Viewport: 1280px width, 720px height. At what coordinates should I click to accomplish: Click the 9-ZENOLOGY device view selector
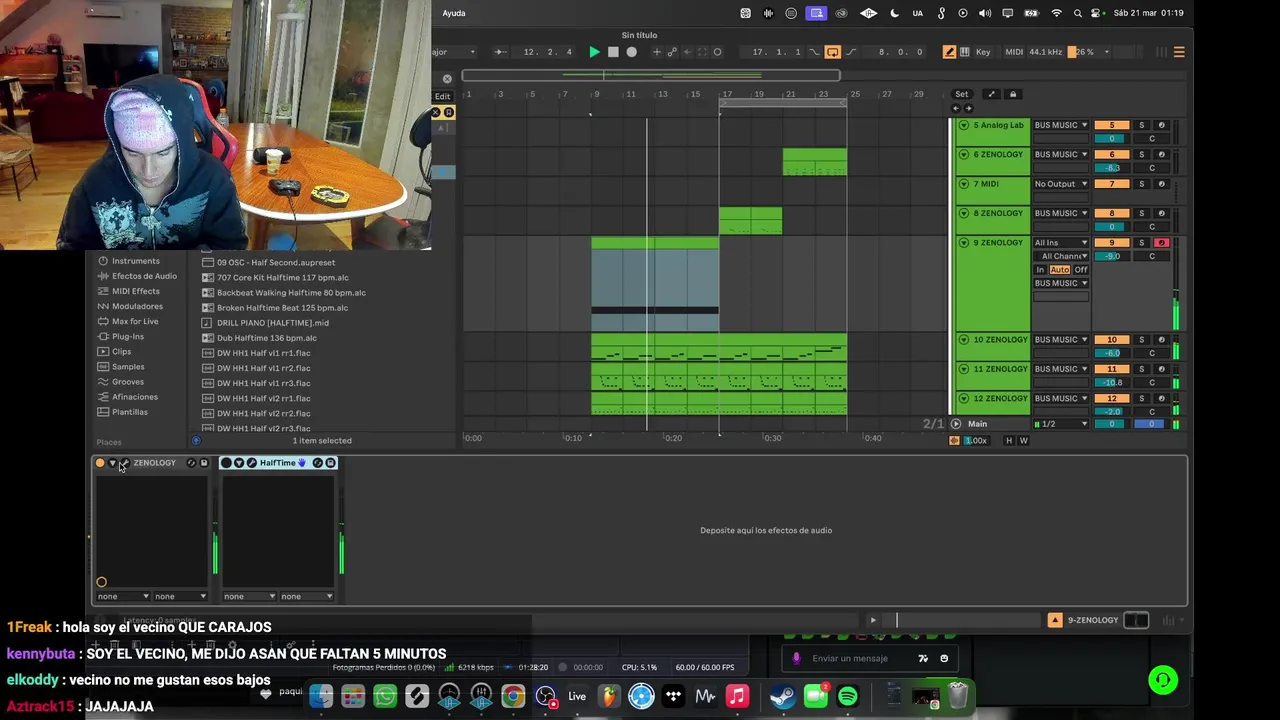1093,620
